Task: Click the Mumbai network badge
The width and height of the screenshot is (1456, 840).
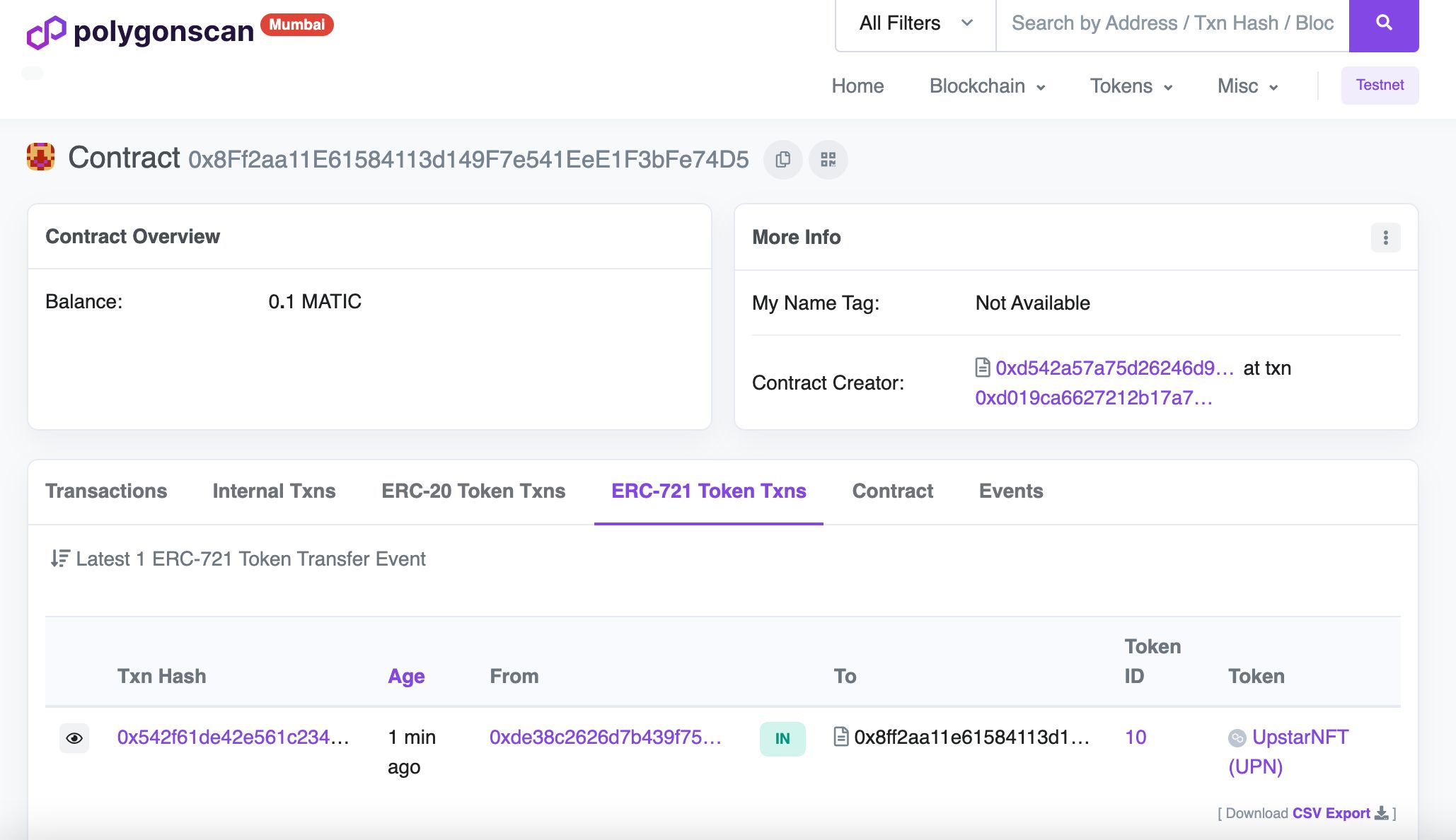Action: [297, 25]
